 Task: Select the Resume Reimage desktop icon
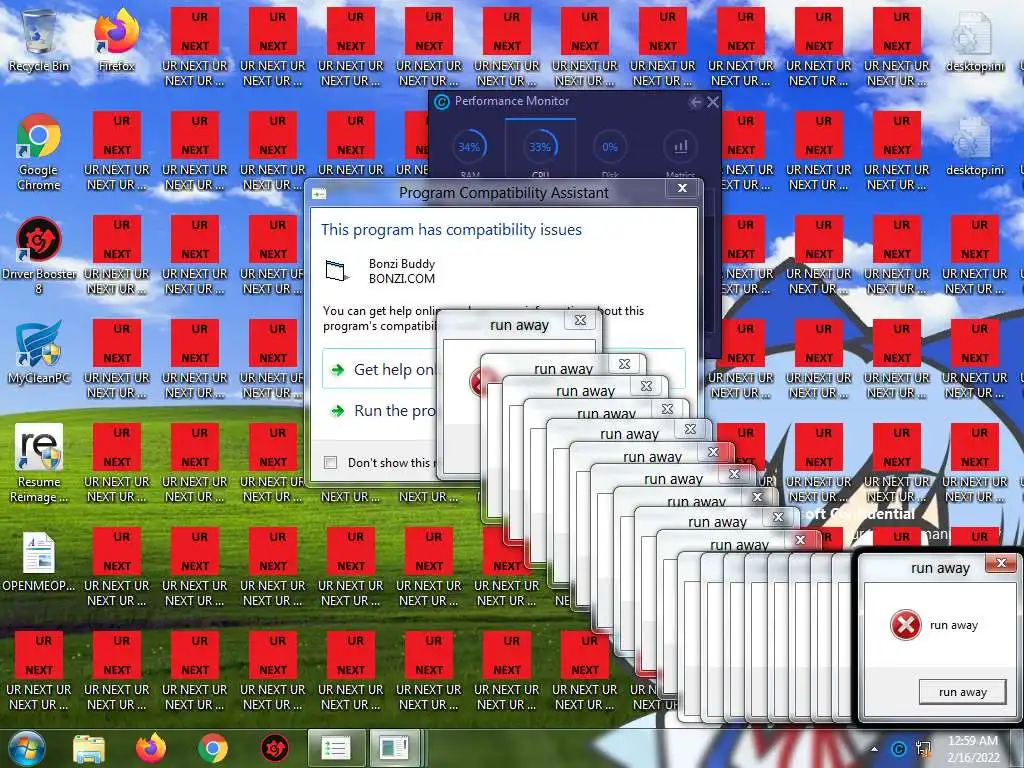[x=39, y=464]
